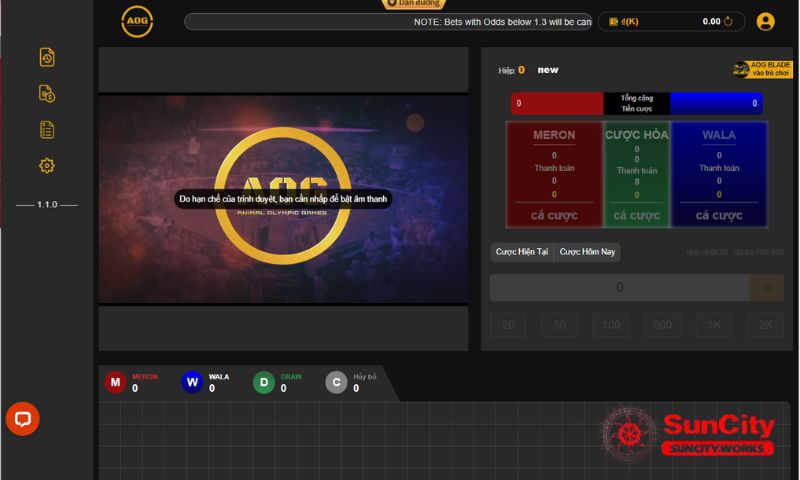Click the red Meron M circle
The image size is (800, 480).
(x=116, y=382)
